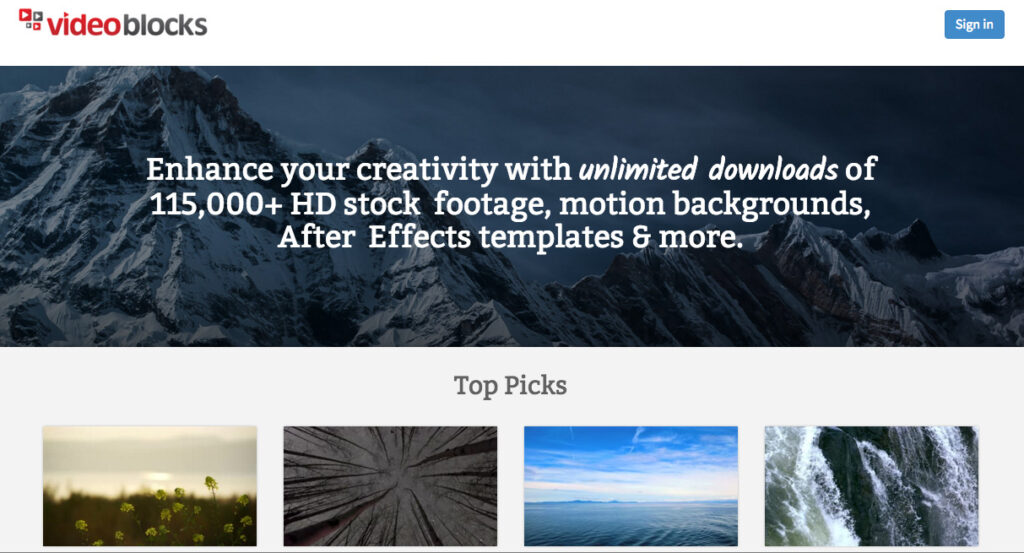Image resolution: width=1024 pixels, height=553 pixels.
Task: Click the word "creativity" in the headline
Action: tap(427, 170)
